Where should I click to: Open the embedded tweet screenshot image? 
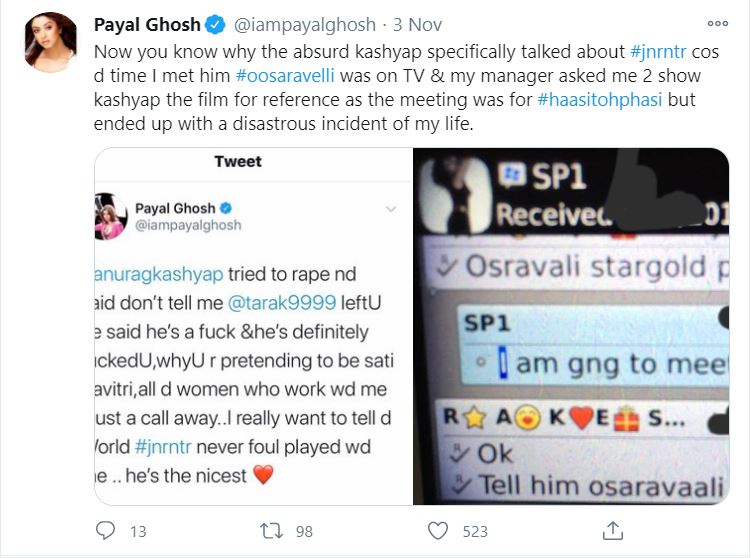point(254,326)
